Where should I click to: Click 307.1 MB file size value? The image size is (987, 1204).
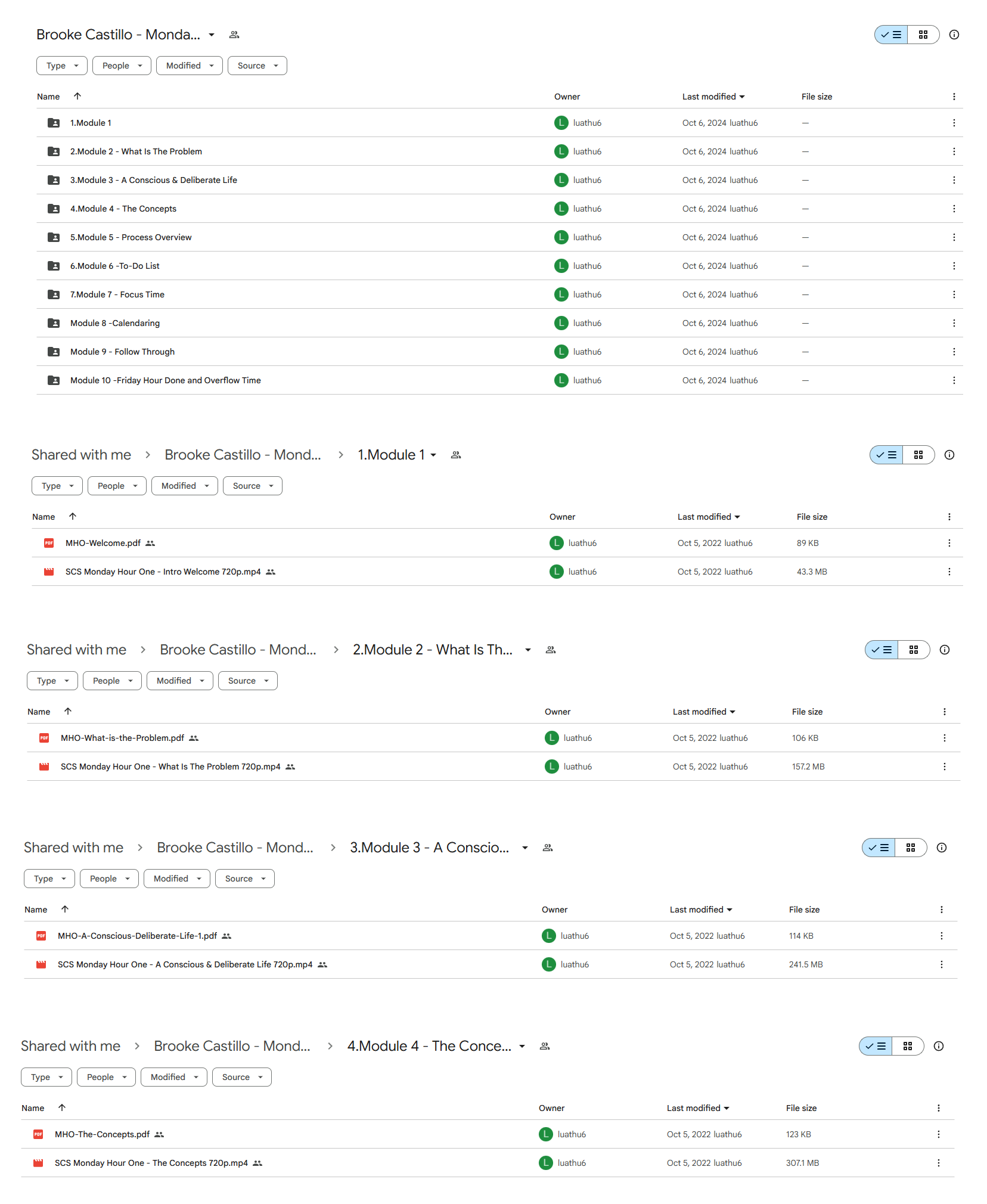point(802,1163)
